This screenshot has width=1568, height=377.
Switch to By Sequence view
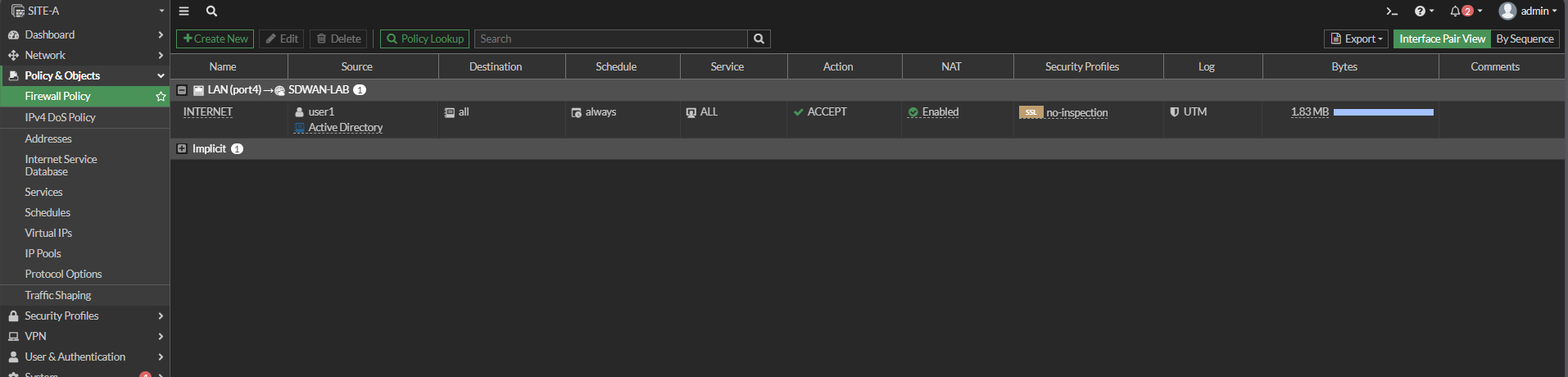point(1525,39)
